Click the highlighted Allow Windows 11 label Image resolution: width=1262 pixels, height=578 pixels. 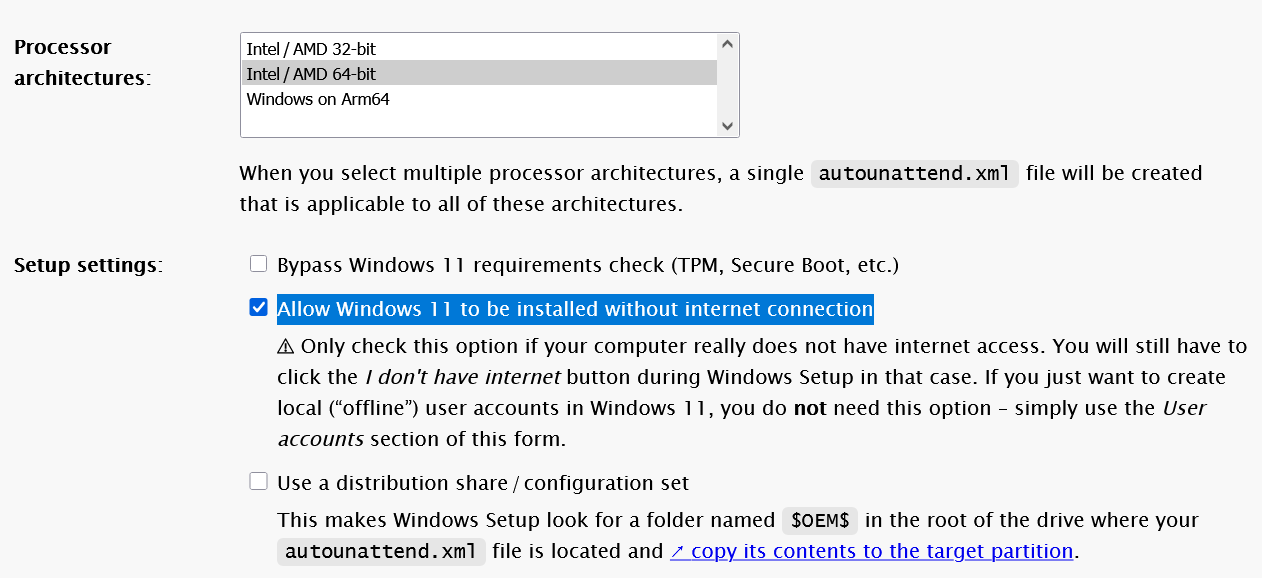(x=575, y=309)
